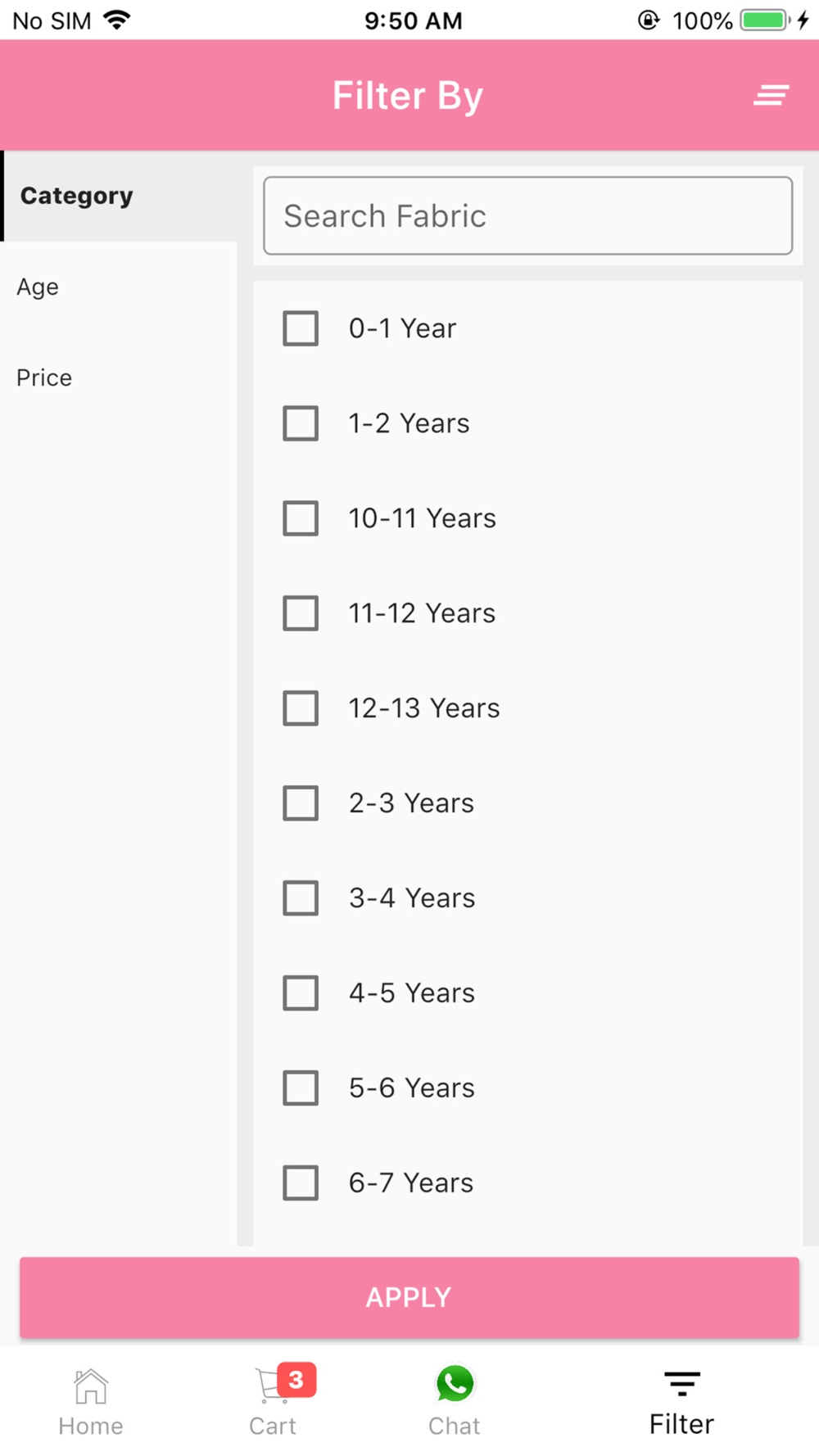
Task: Tick the 3-4 Years checkbox
Action: click(301, 898)
